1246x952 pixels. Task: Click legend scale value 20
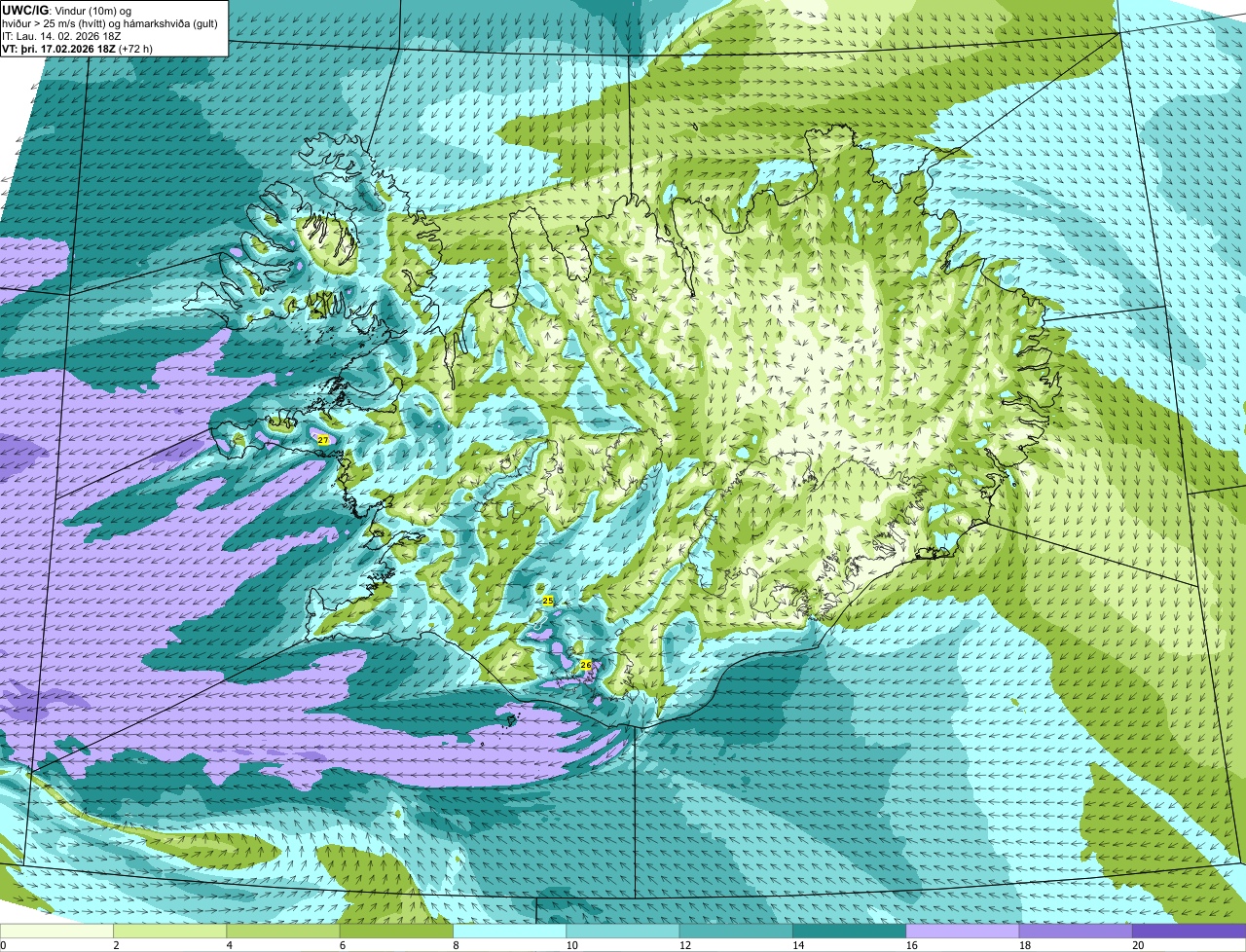coord(1138,945)
